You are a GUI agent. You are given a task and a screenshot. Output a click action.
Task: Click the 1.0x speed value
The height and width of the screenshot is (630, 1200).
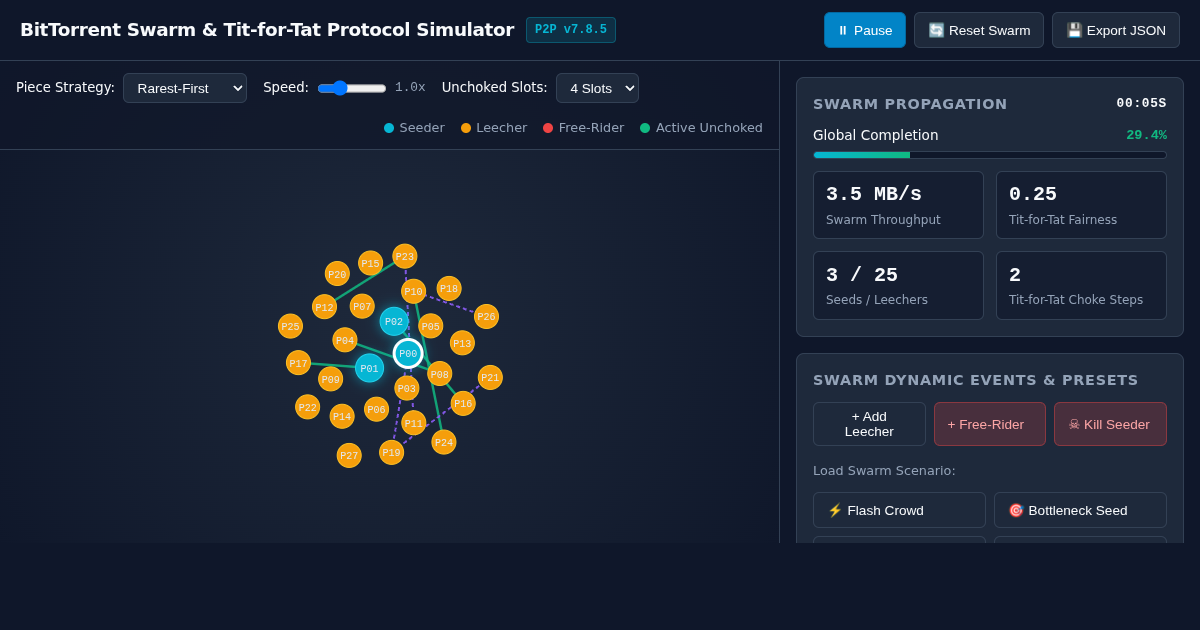[410, 88]
